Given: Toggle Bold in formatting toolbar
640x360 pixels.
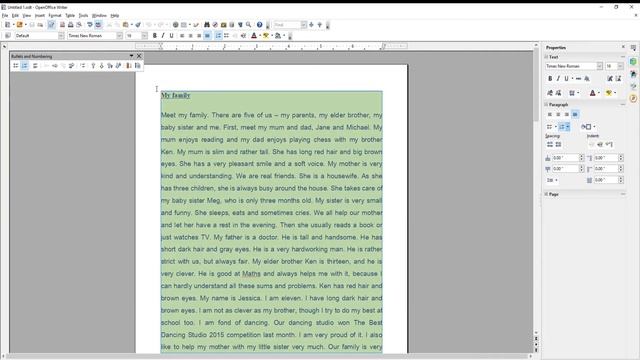Looking at the screenshot, I should point(155,36).
